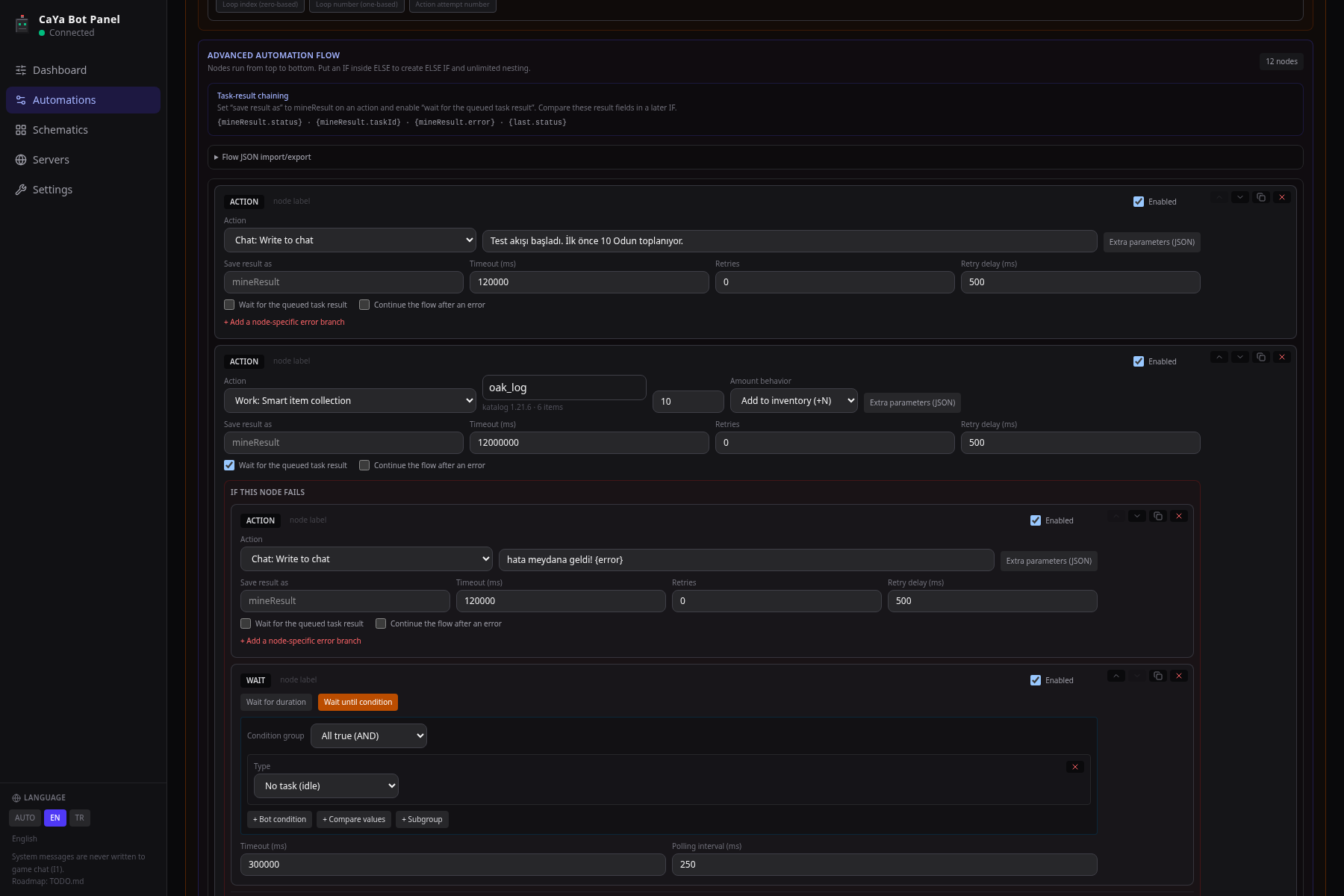Delete the WAIT node
The width and height of the screenshot is (1344, 896).
pos(1179,676)
